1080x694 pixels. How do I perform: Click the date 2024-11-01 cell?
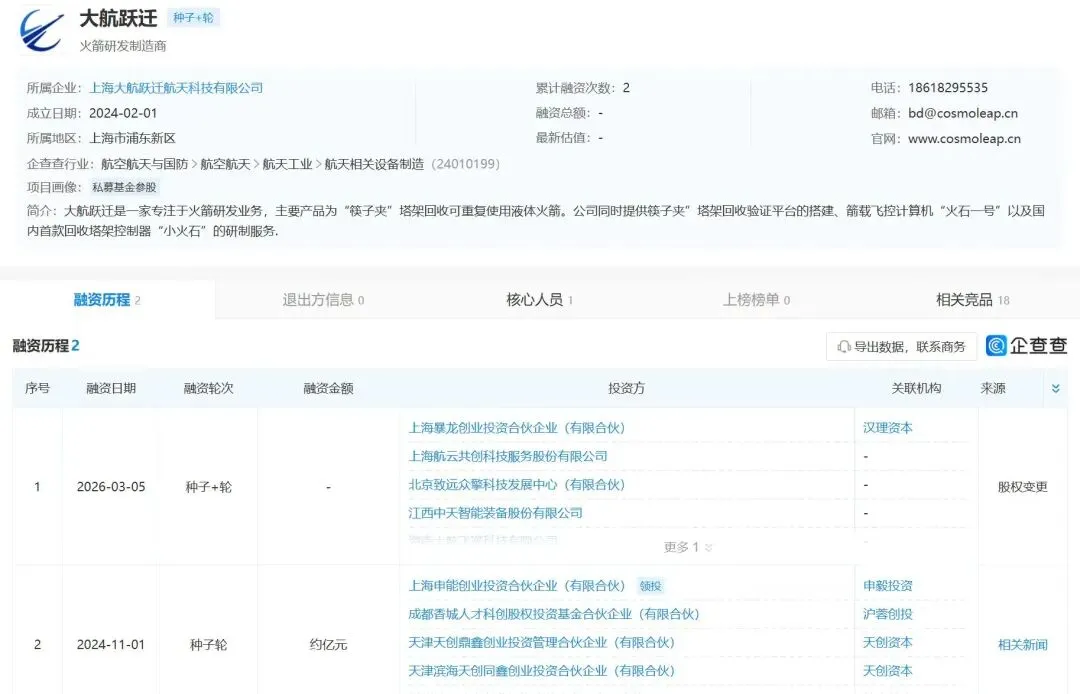tap(111, 644)
